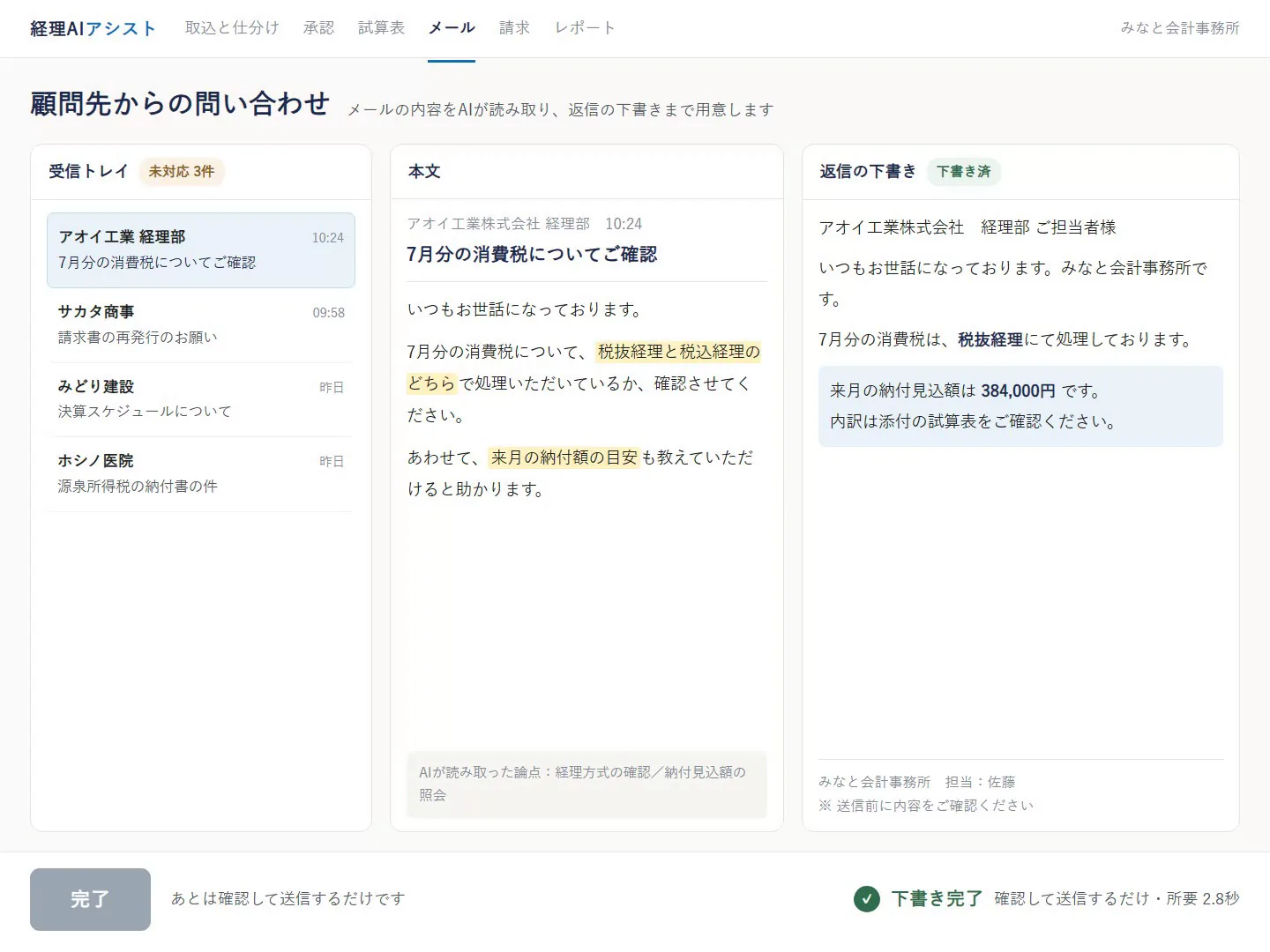Click the 返信の下書き panel heading
Image resolution: width=1270 pixels, height=952 pixels.
click(x=868, y=172)
